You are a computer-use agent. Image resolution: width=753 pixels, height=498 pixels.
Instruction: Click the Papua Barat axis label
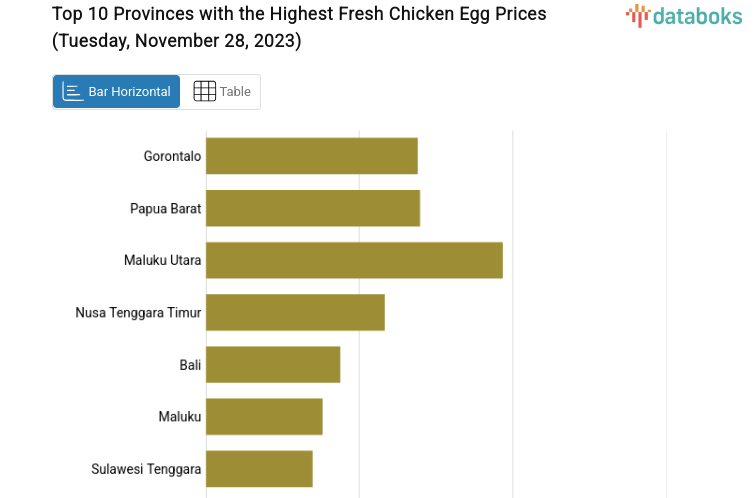click(x=165, y=208)
